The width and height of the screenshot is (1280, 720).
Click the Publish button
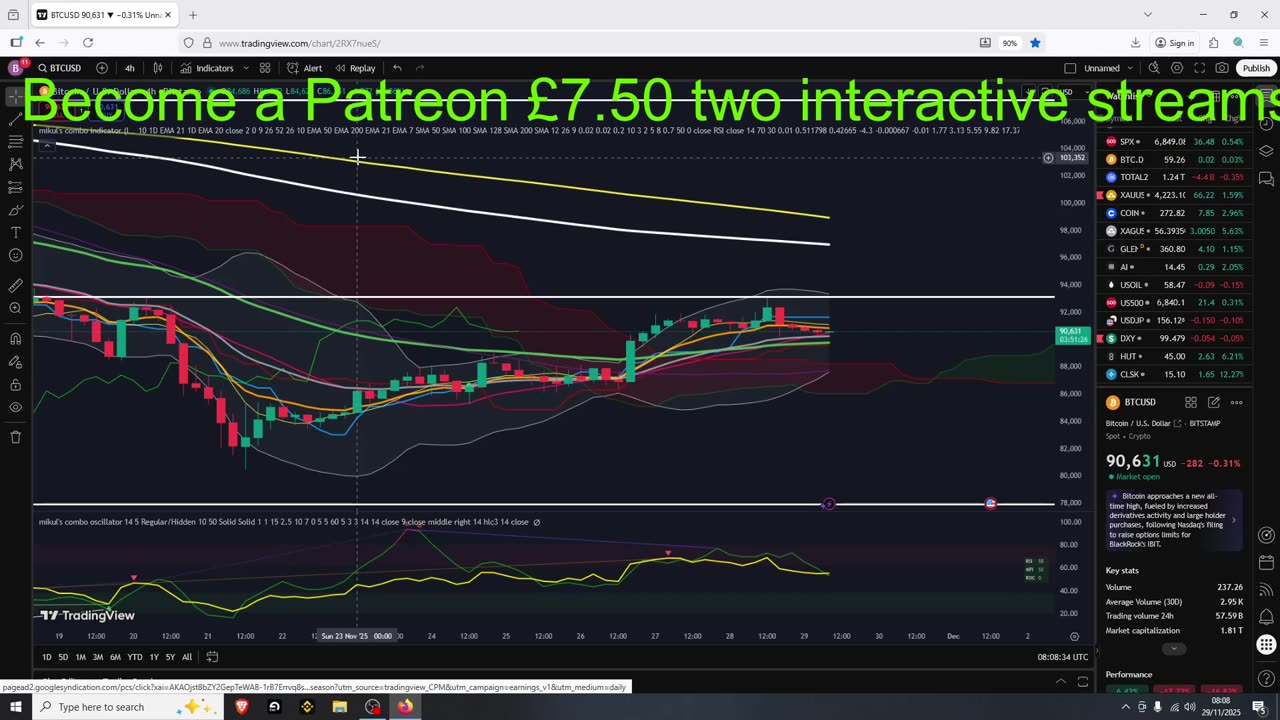point(1256,68)
